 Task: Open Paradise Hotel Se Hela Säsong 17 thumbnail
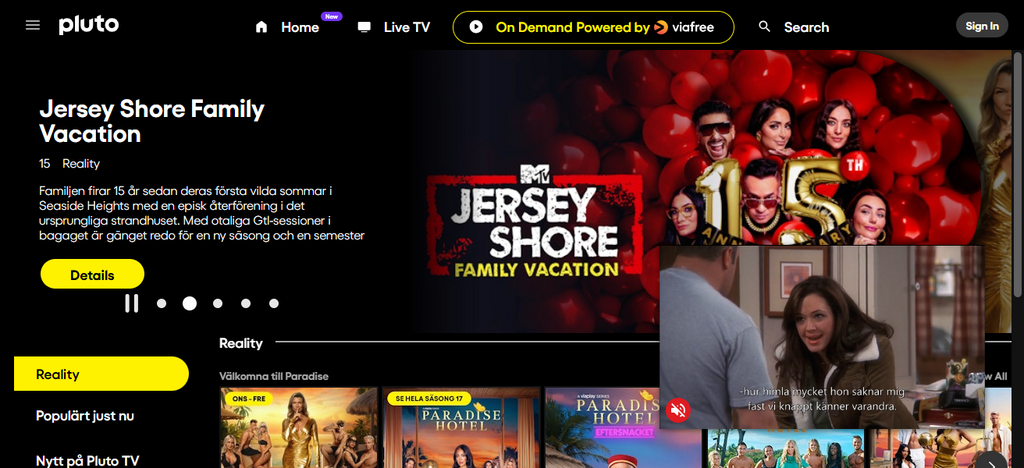click(461, 428)
